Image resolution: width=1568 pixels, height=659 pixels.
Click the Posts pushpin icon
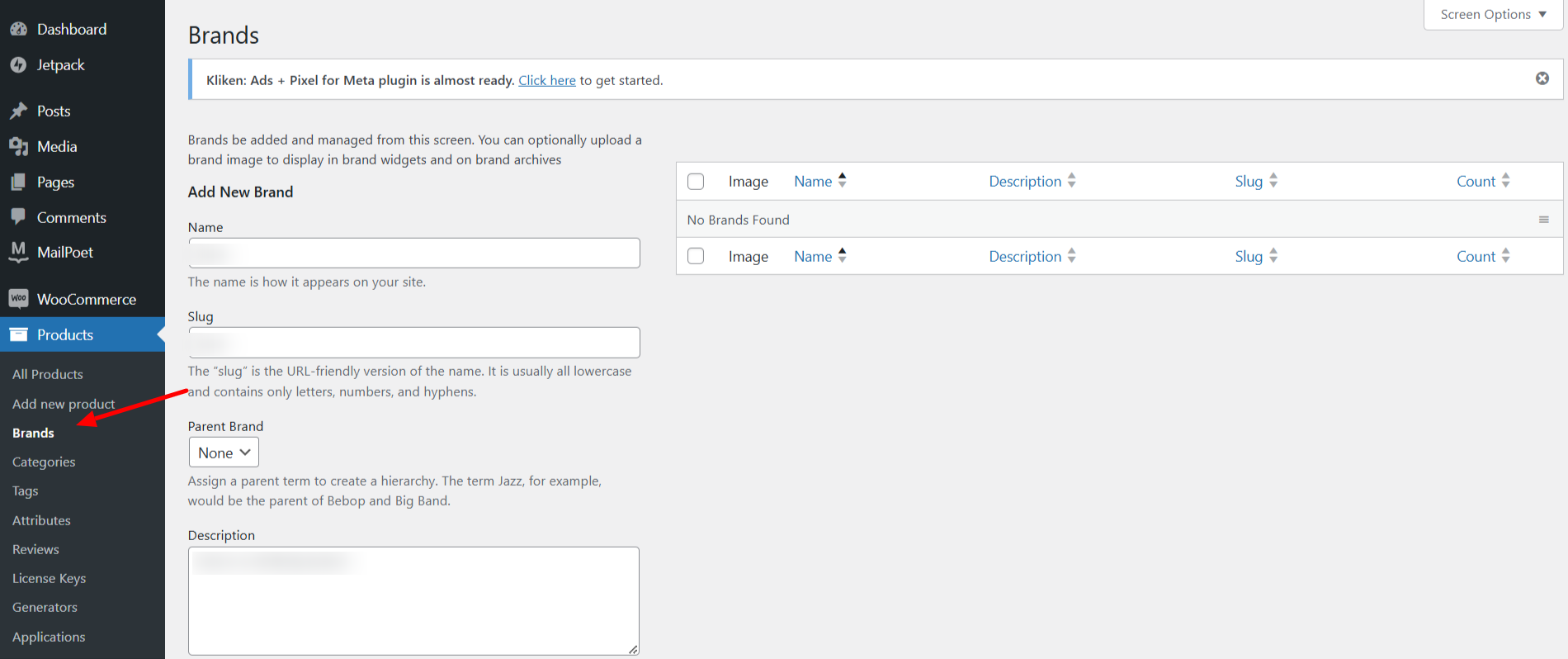coord(18,111)
